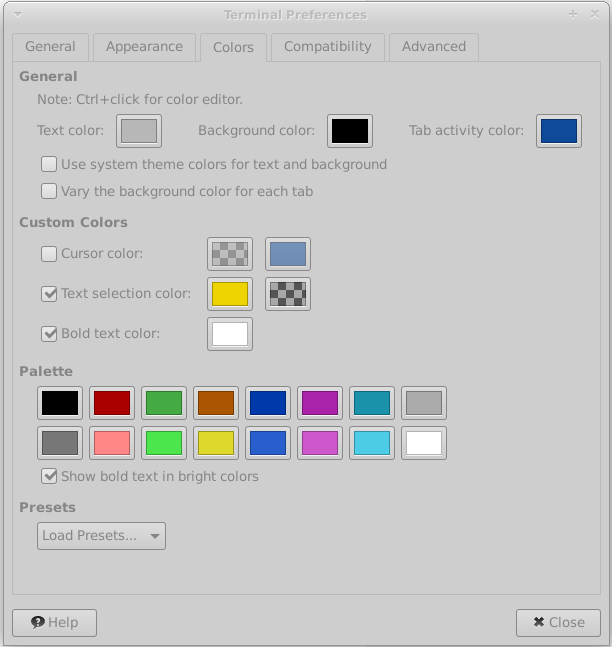Select the dark gray bright-row palette swatch
This screenshot has width=612, height=647.
coord(60,443)
